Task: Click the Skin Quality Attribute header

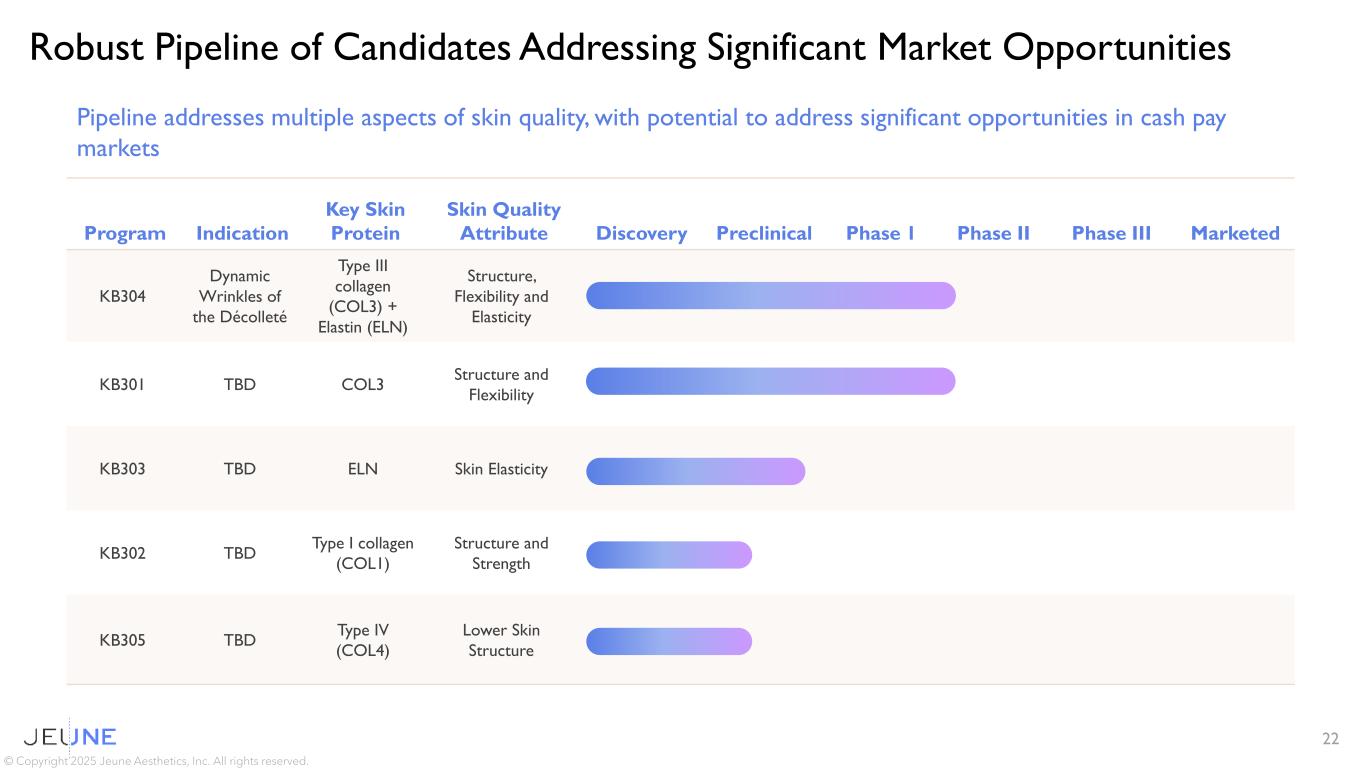Action: (503, 221)
